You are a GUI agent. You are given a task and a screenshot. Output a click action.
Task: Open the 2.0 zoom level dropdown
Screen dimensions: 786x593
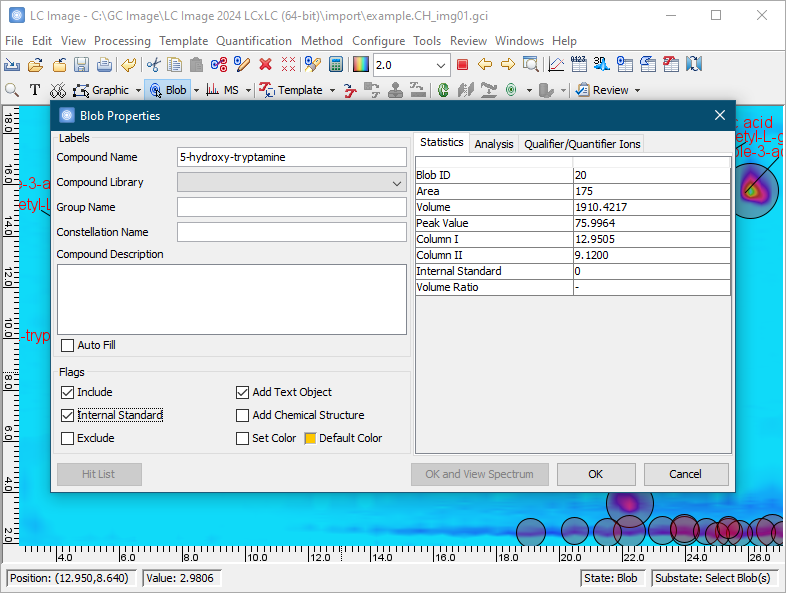click(x=441, y=65)
